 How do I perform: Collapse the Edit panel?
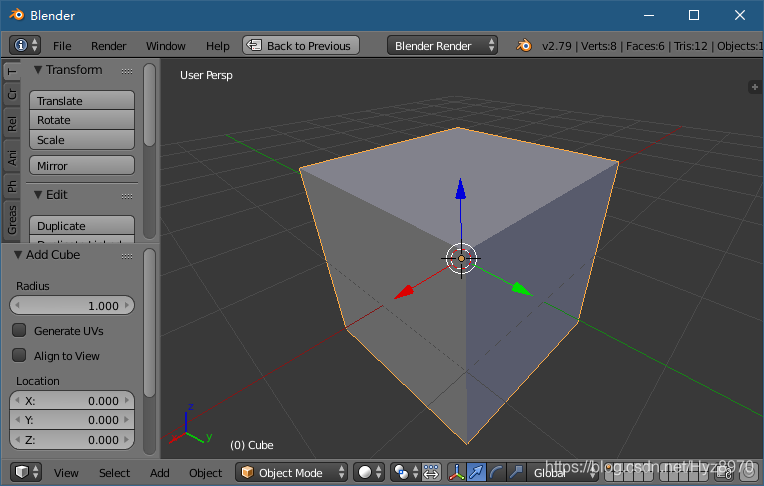(x=38, y=195)
